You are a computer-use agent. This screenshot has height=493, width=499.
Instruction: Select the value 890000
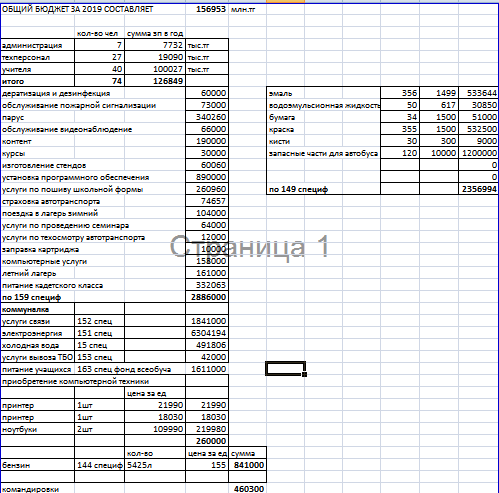pyautogui.click(x=207, y=177)
